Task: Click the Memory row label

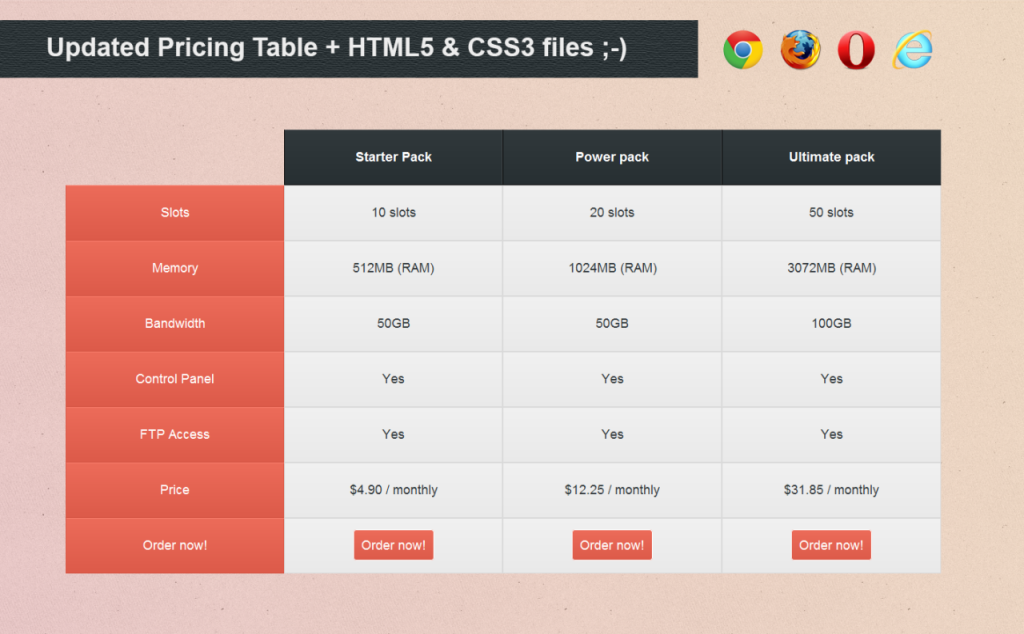Action: point(175,268)
